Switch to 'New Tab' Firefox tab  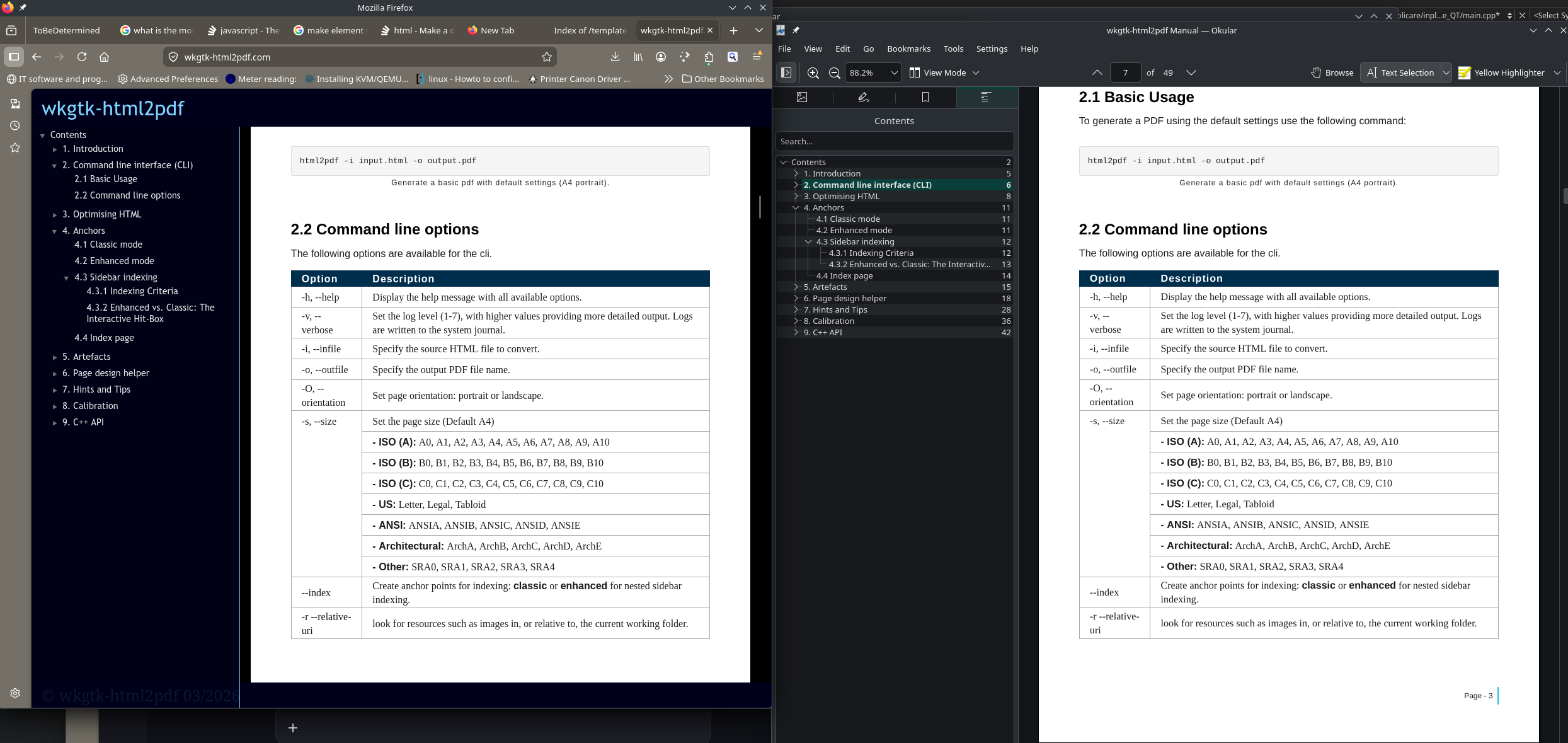[x=497, y=30]
